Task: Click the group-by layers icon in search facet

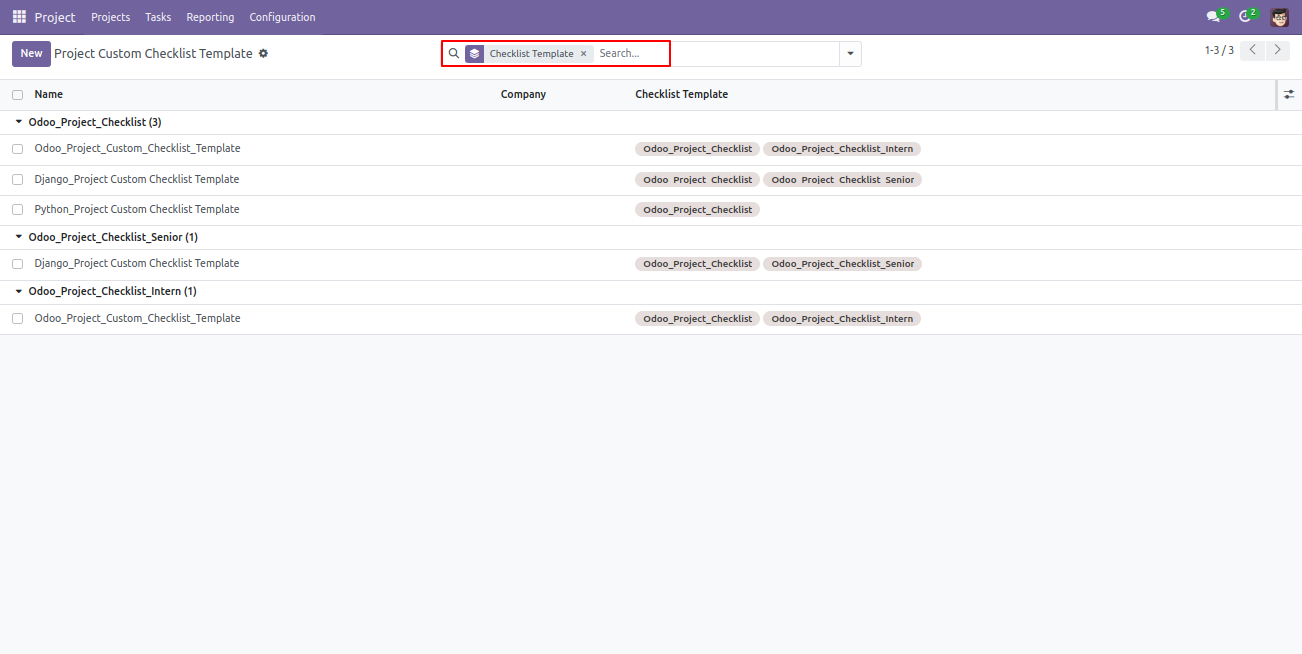Action: 474,54
